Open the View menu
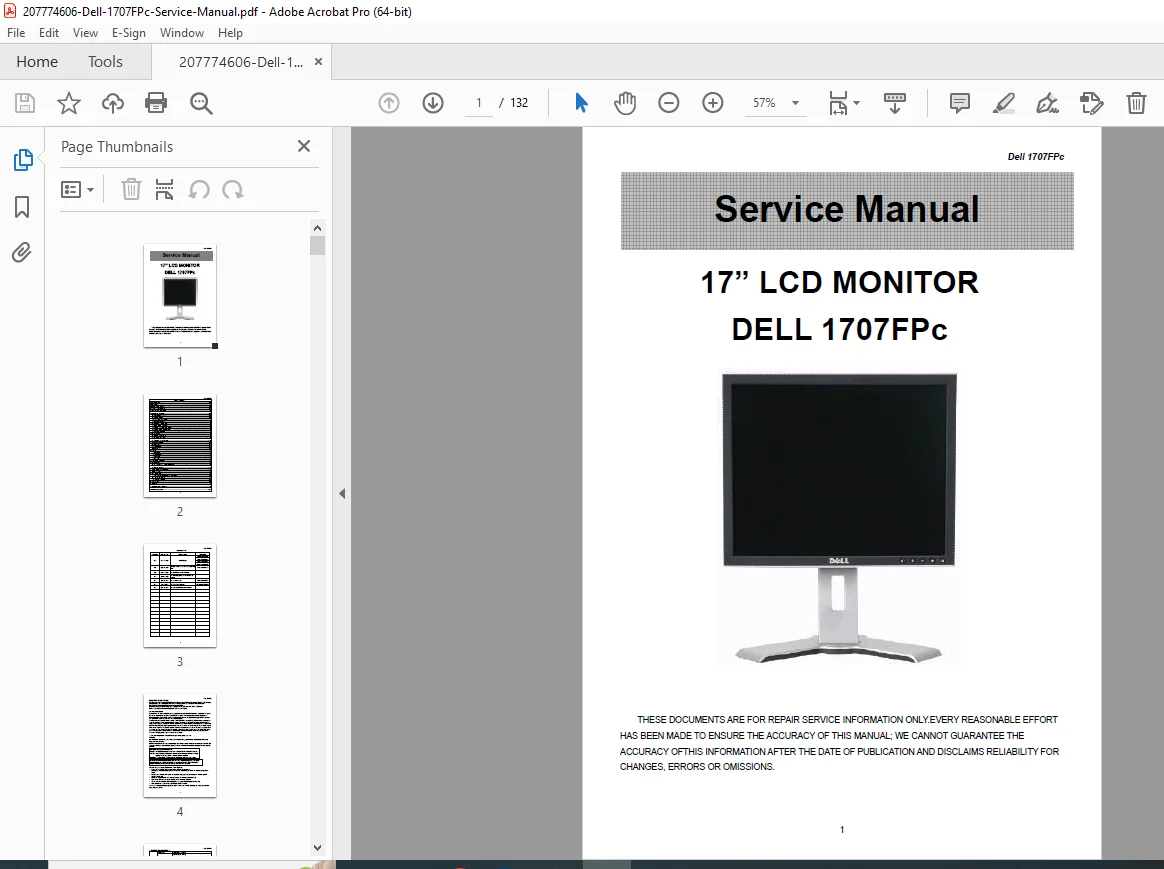Viewport: 1164px width, 869px height. click(x=85, y=33)
